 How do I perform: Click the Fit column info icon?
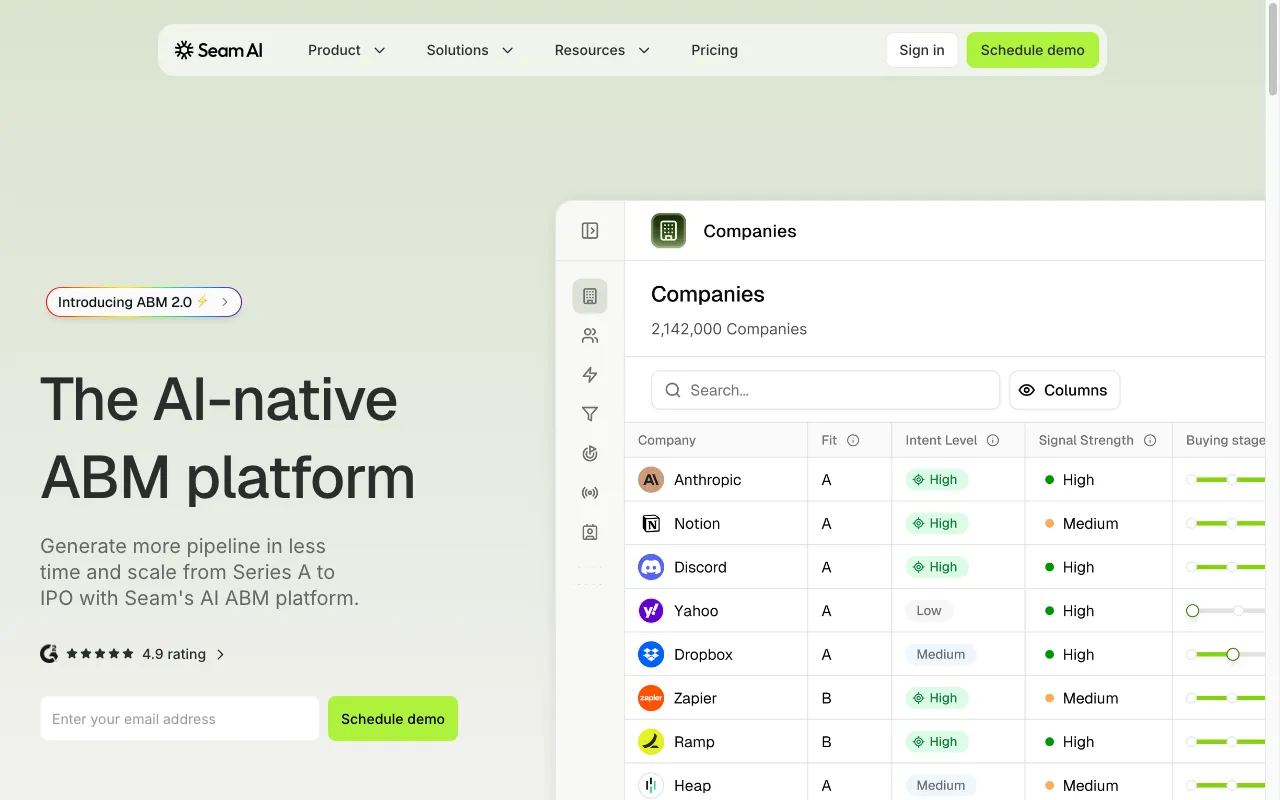[853, 440]
